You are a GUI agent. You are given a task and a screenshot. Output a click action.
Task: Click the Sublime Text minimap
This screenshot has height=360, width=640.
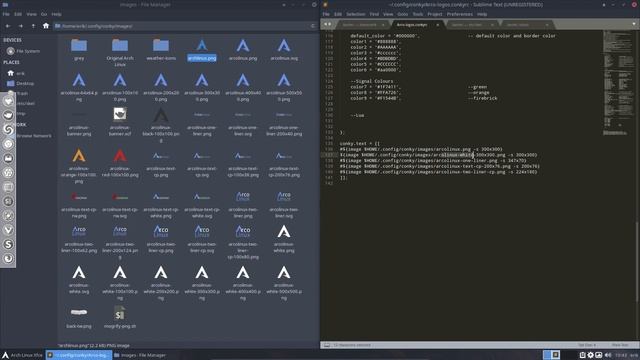618,83
